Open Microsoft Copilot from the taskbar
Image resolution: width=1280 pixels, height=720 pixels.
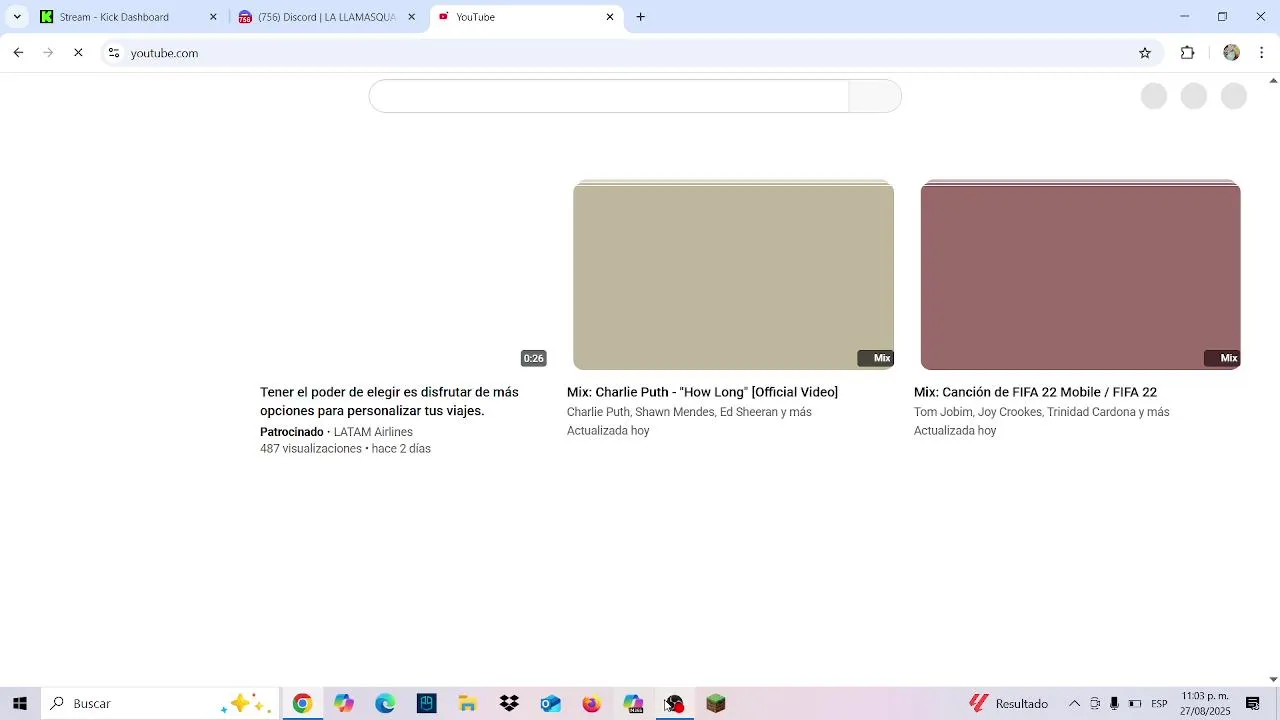click(x=344, y=704)
